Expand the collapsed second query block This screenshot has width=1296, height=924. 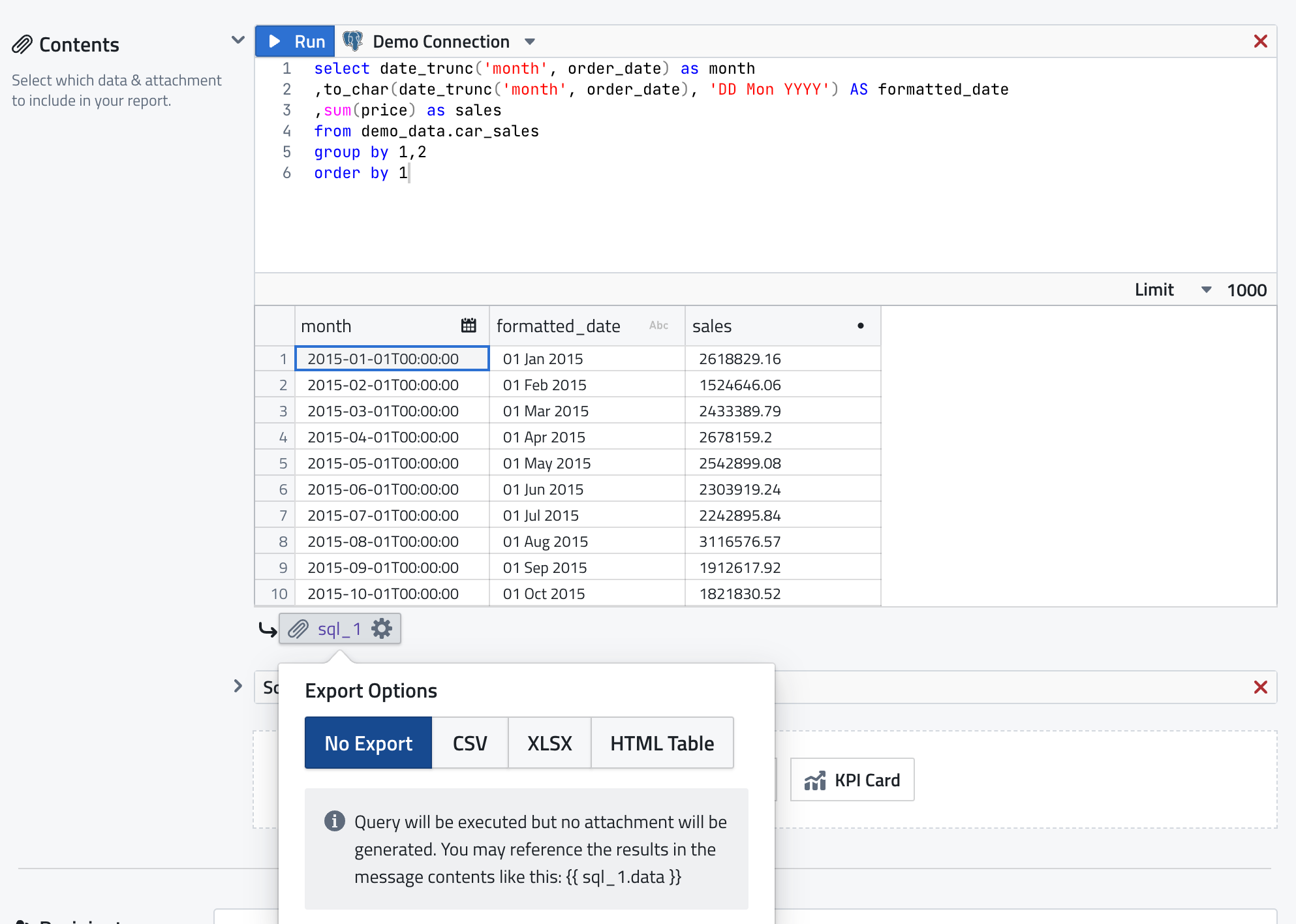238,686
